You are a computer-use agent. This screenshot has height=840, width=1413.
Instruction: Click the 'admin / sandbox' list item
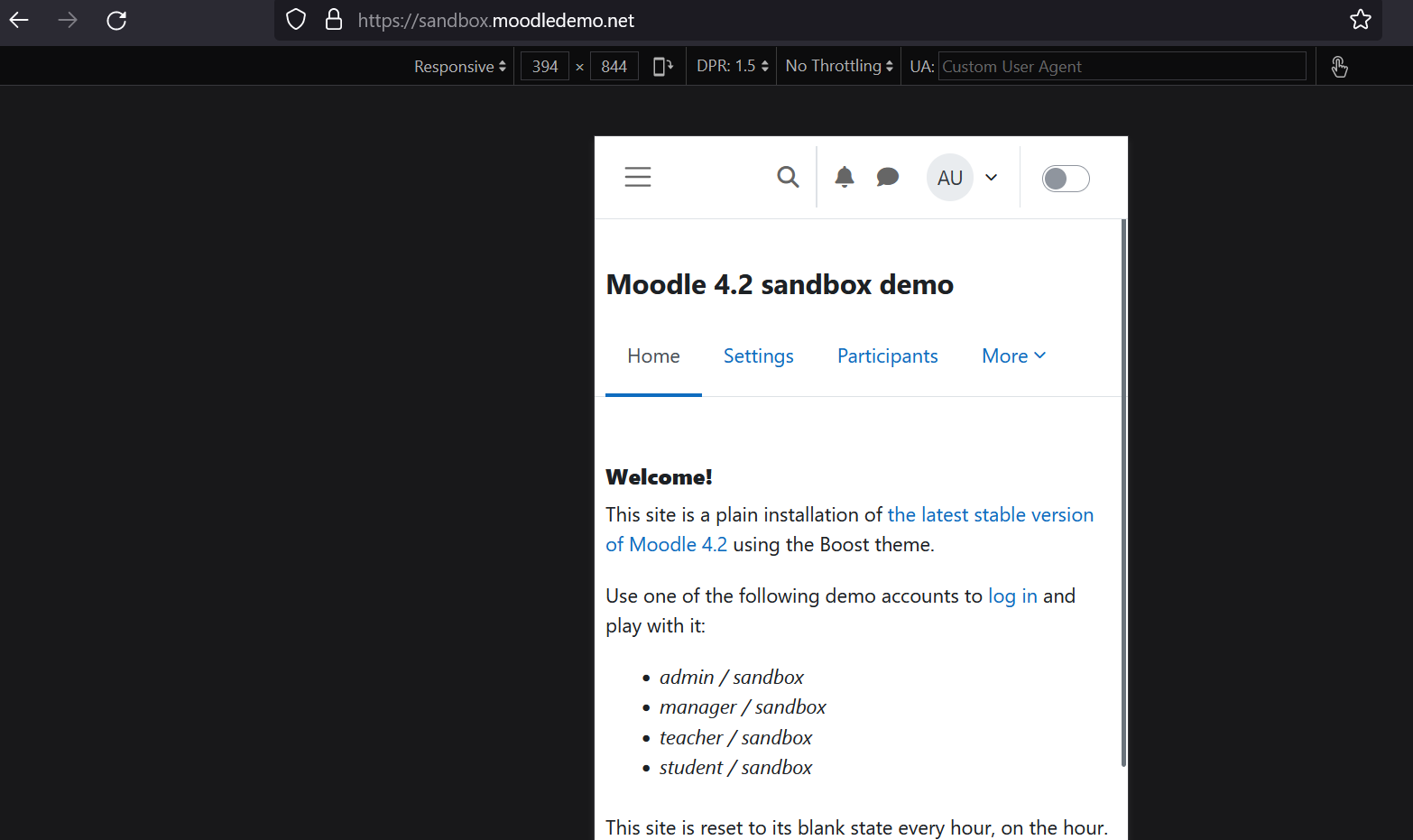tap(732, 677)
